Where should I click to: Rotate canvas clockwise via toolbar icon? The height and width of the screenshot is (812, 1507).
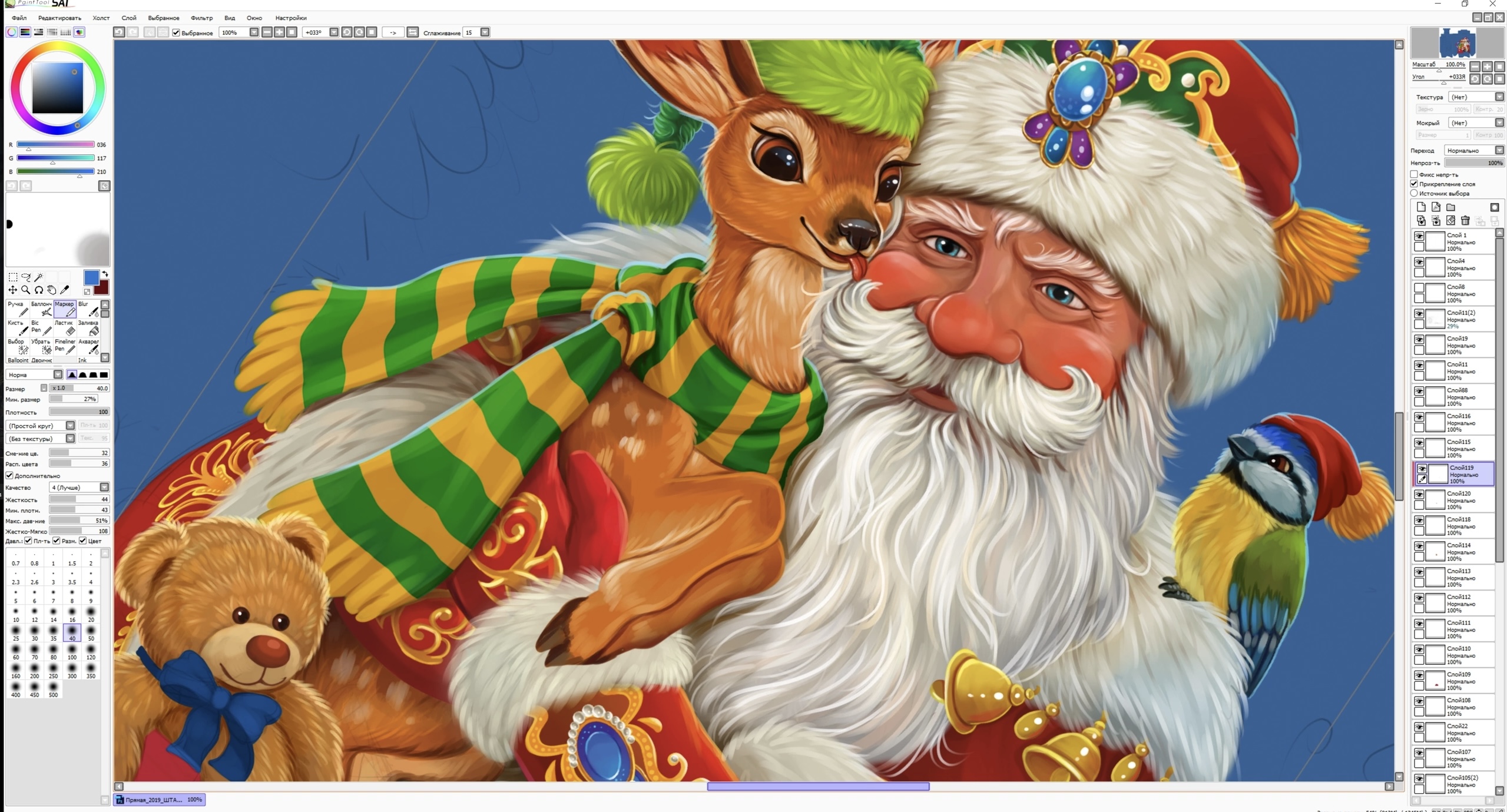click(x=359, y=32)
